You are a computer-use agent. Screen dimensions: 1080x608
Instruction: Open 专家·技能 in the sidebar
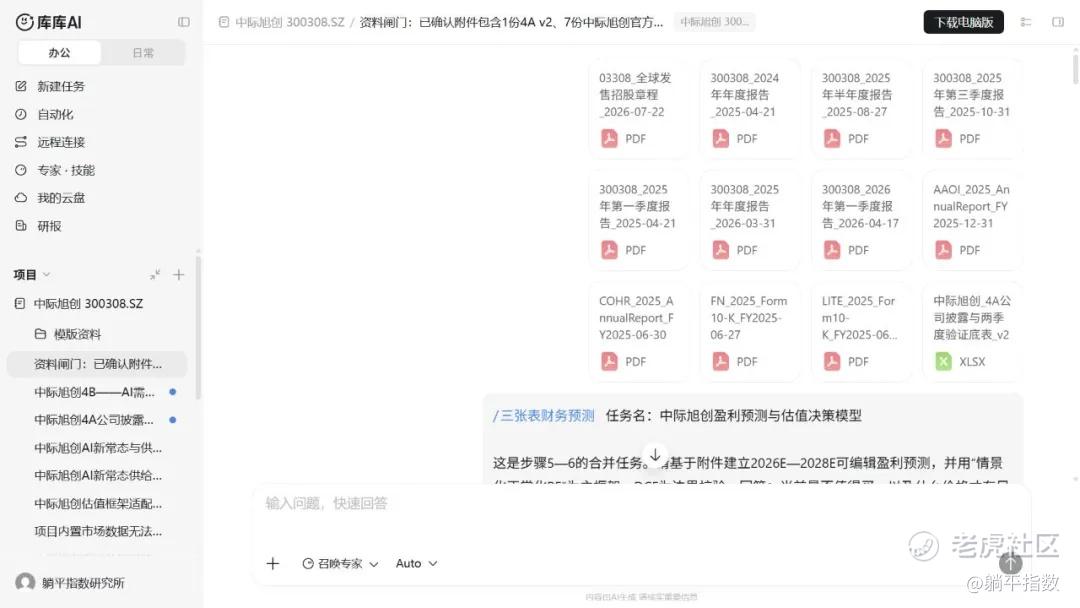click(65, 170)
